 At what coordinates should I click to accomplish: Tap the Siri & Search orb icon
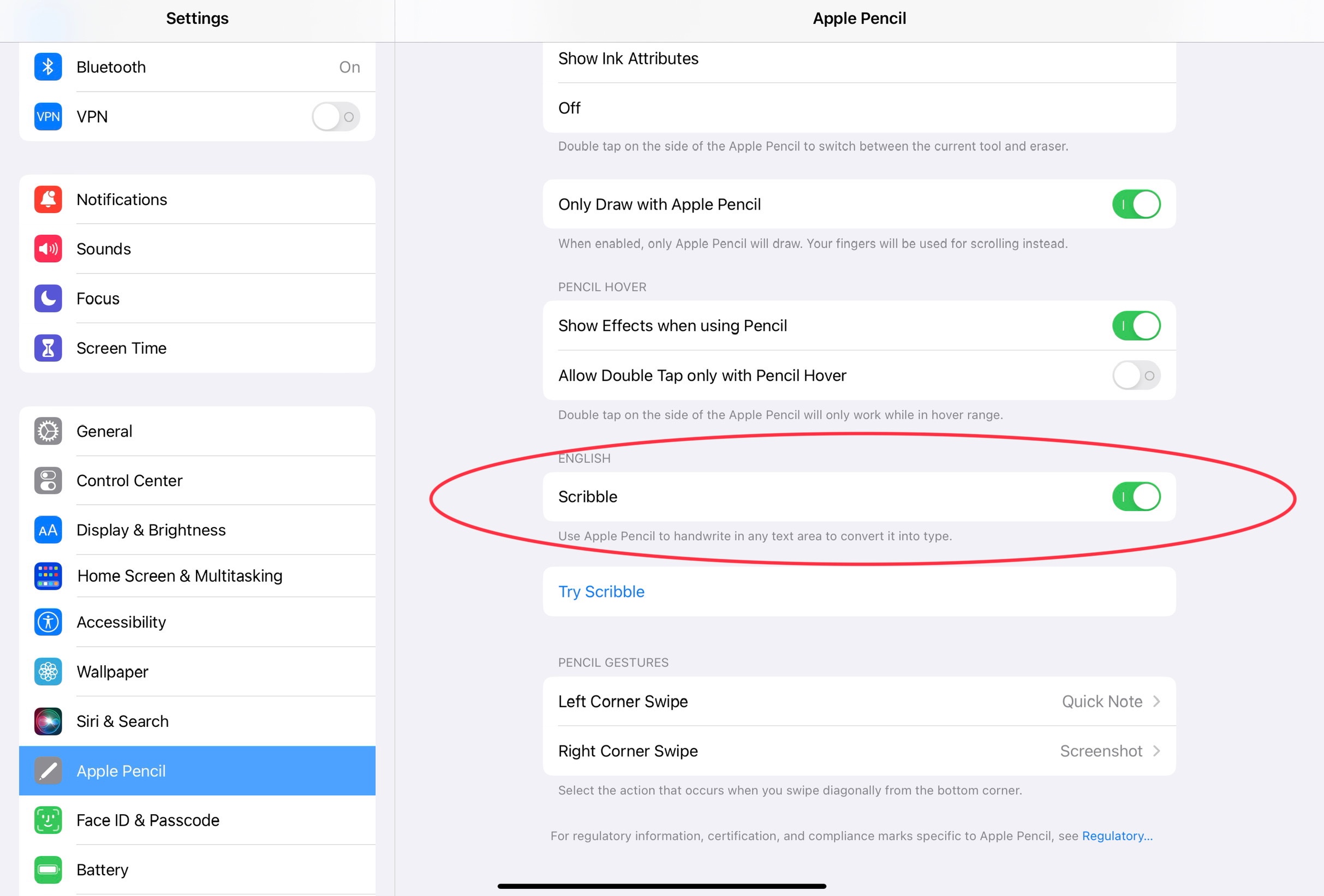point(48,721)
